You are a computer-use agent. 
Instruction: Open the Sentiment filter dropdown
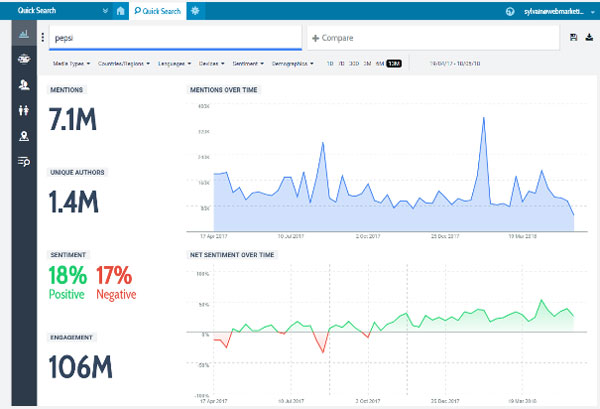pos(248,64)
